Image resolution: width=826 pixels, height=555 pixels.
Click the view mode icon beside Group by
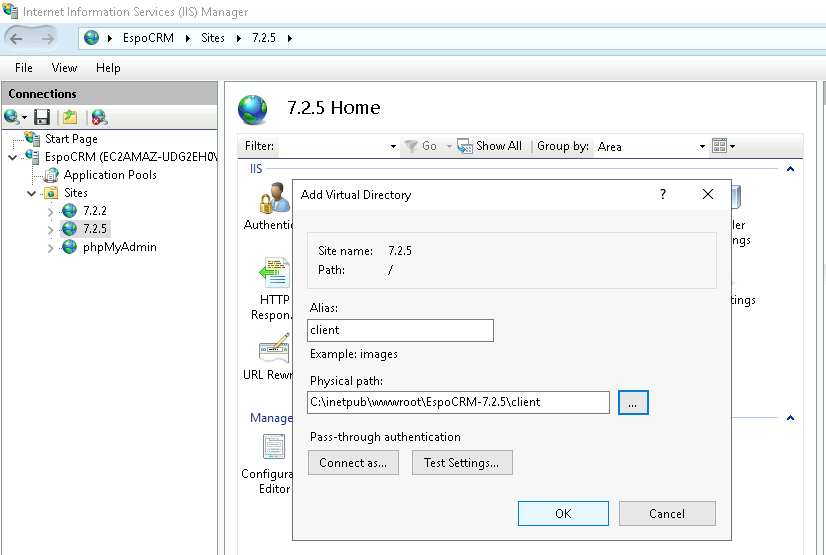(x=719, y=146)
